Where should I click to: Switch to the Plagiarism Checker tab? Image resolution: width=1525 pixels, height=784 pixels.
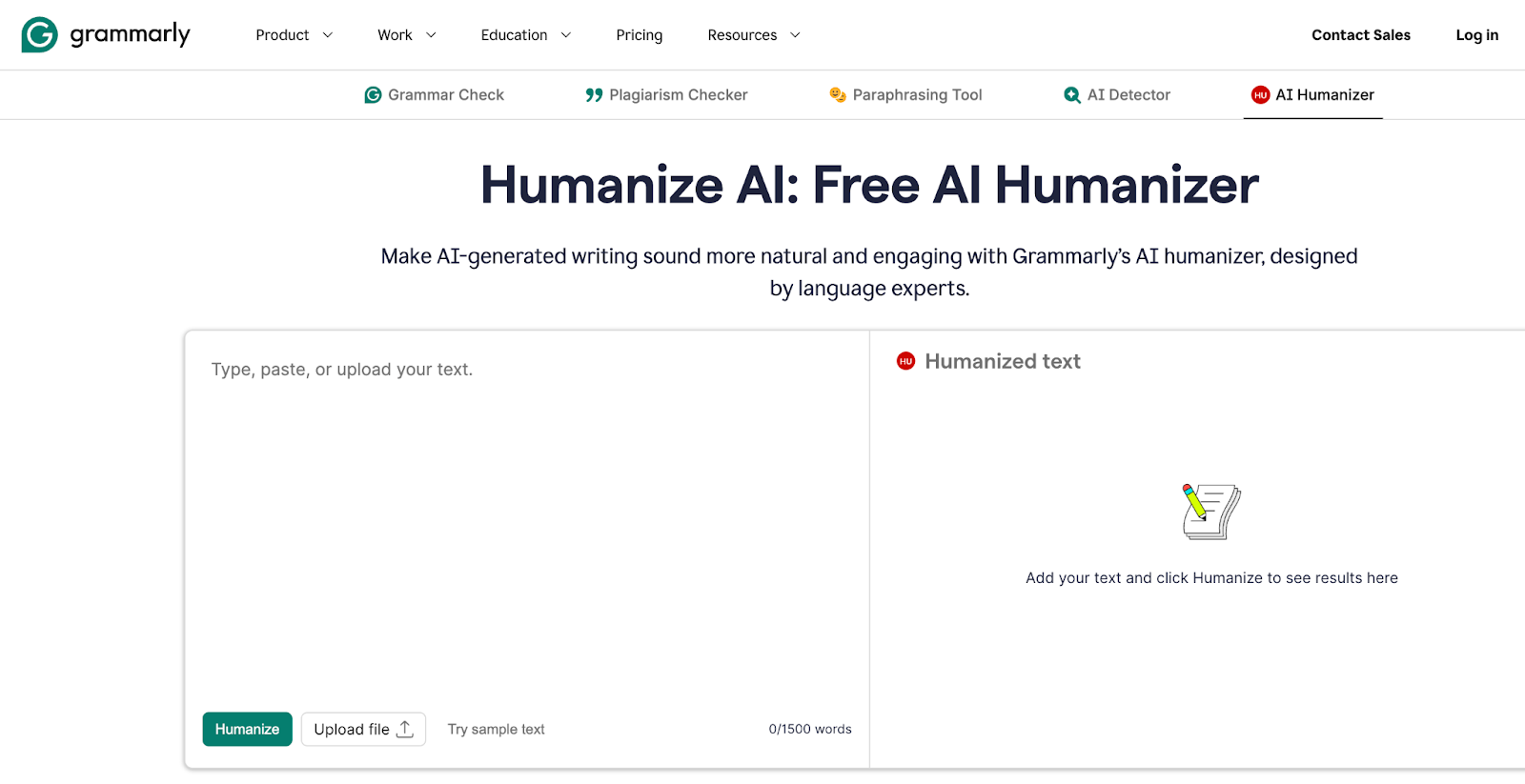point(678,95)
